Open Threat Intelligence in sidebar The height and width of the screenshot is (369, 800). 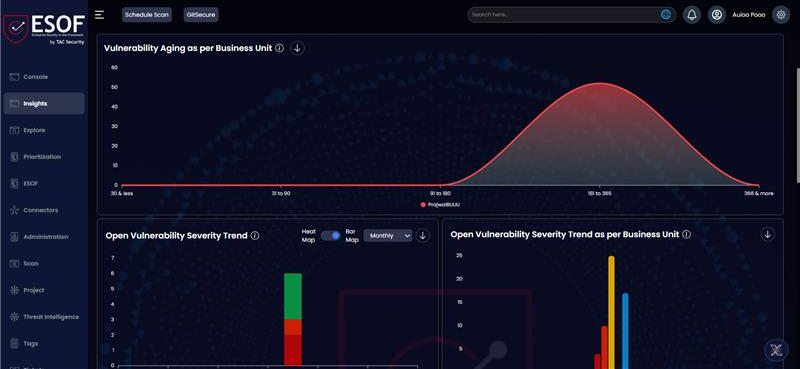point(44,317)
